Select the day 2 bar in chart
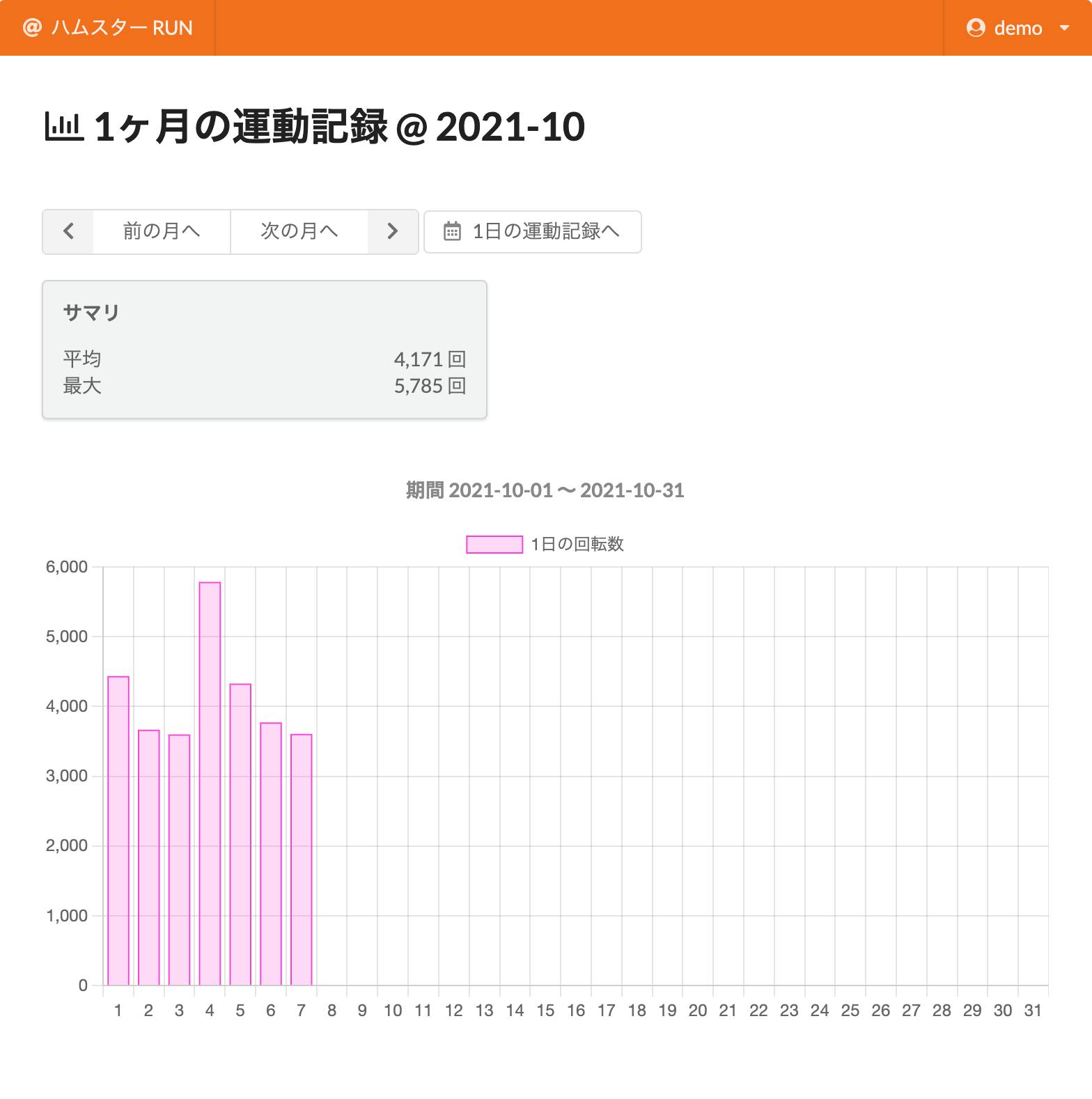The height and width of the screenshot is (1099, 1092). [148, 857]
